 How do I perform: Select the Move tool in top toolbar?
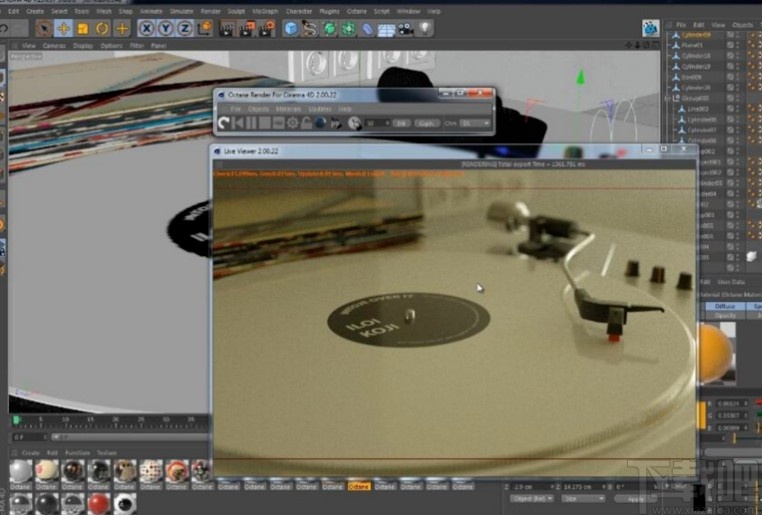pyautogui.click(x=63, y=29)
